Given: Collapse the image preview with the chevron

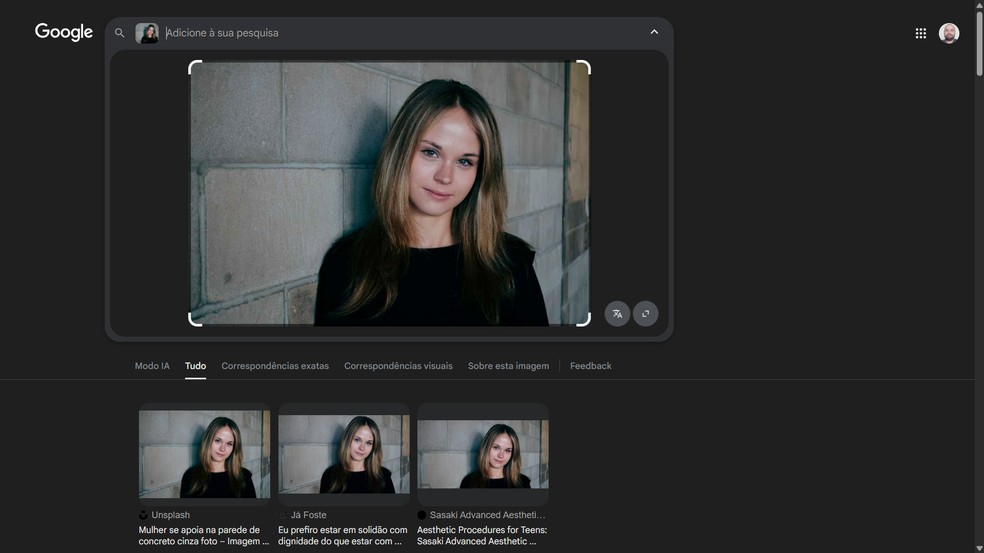Looking at the screenshot, I should (654, 32).
